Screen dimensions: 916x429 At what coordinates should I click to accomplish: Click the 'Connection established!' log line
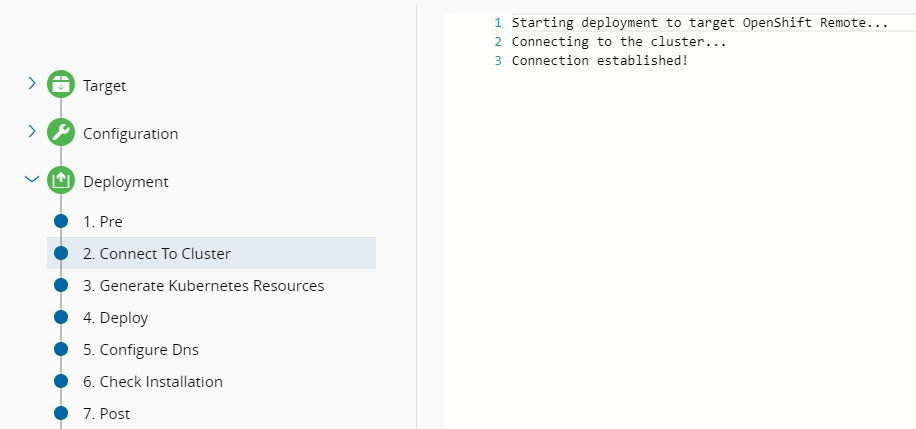tap(599, 60)
